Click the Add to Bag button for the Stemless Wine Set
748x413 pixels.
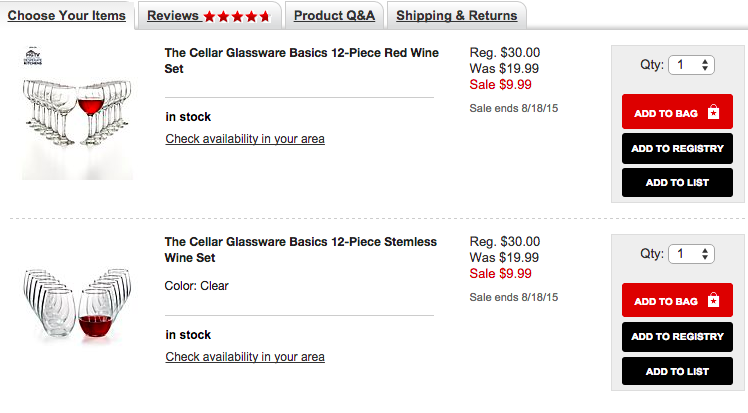pyautogui.click(x=677, y=300)
